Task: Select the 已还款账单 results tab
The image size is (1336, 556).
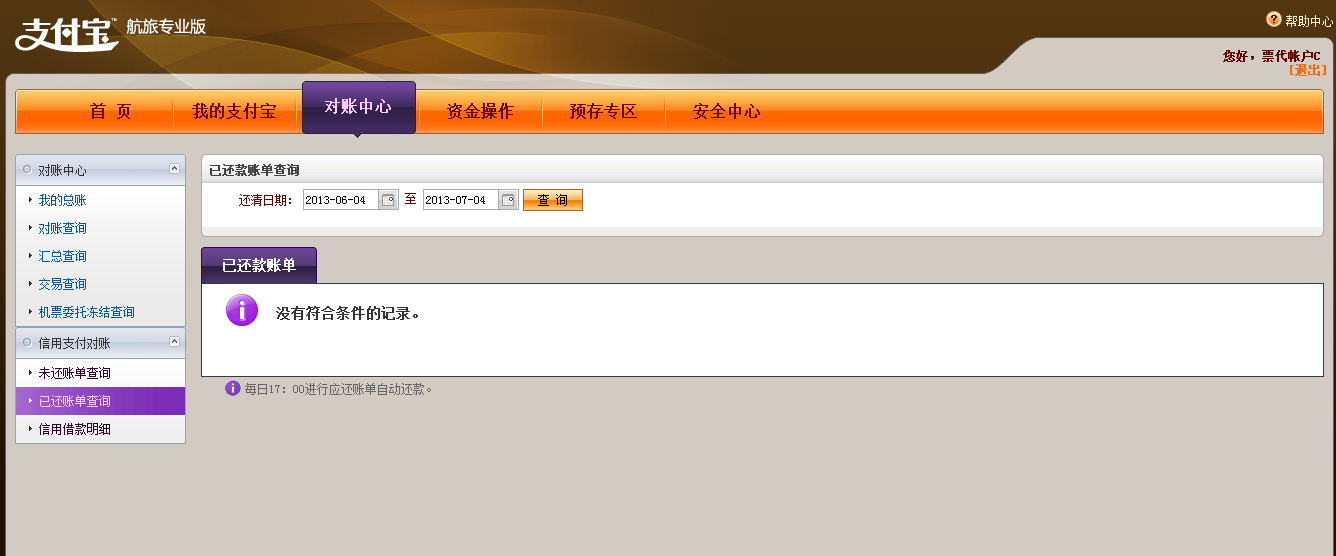Action: click(259, 266)
